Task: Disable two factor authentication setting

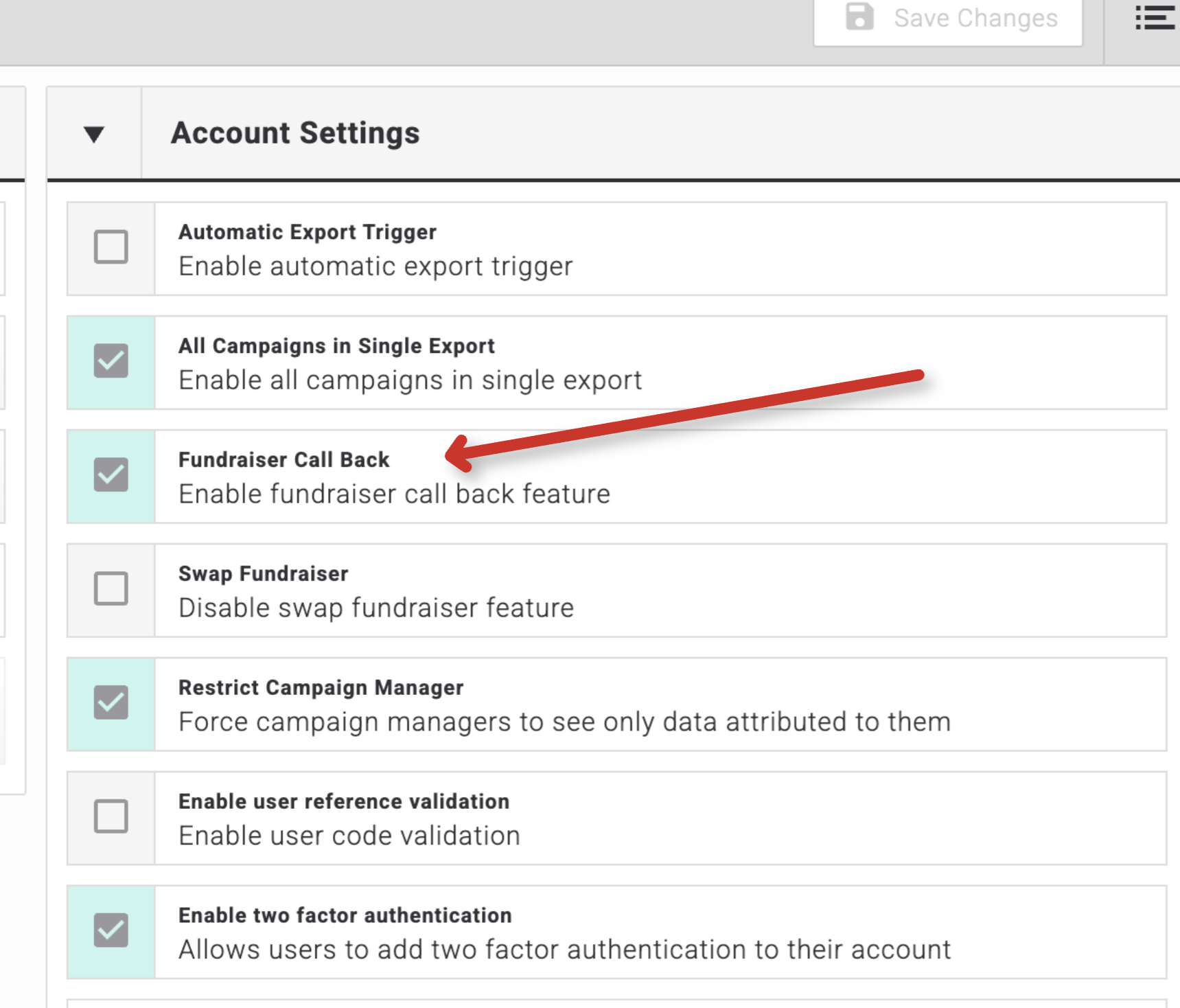Action: [111, 931]
